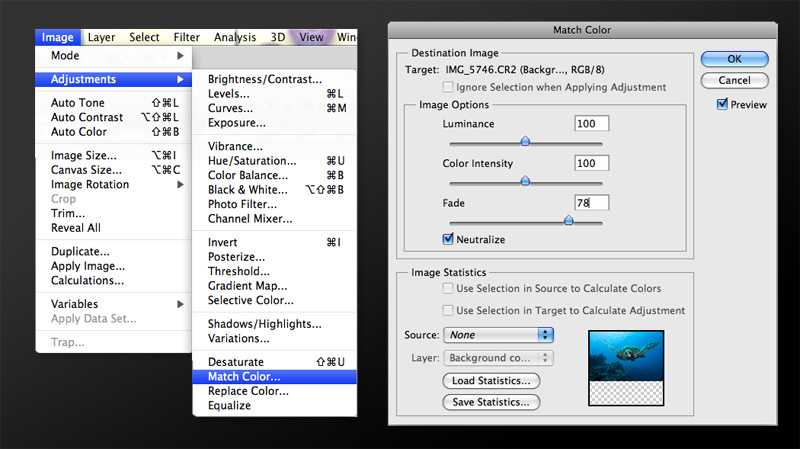Open Curves adjustment
800x449 pixels.
coord(274,108)
